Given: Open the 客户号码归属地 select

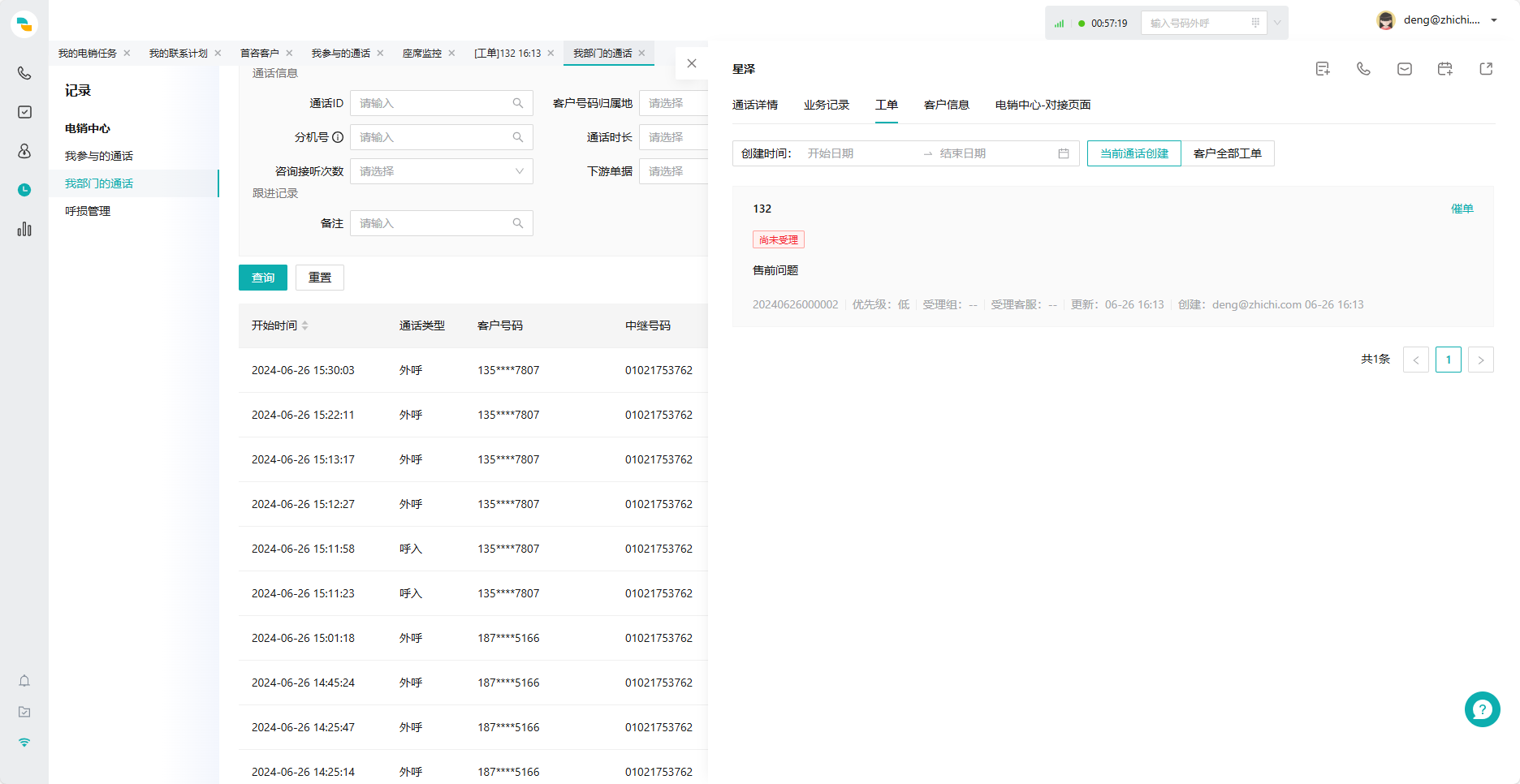Looking at the screenshot, I should click(673, 103).
